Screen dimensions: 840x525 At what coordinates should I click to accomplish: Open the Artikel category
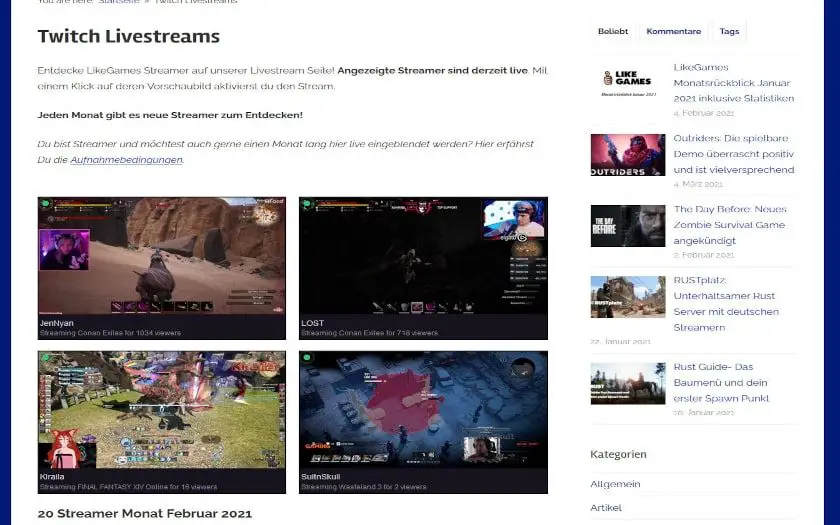(x=606, y=507)
